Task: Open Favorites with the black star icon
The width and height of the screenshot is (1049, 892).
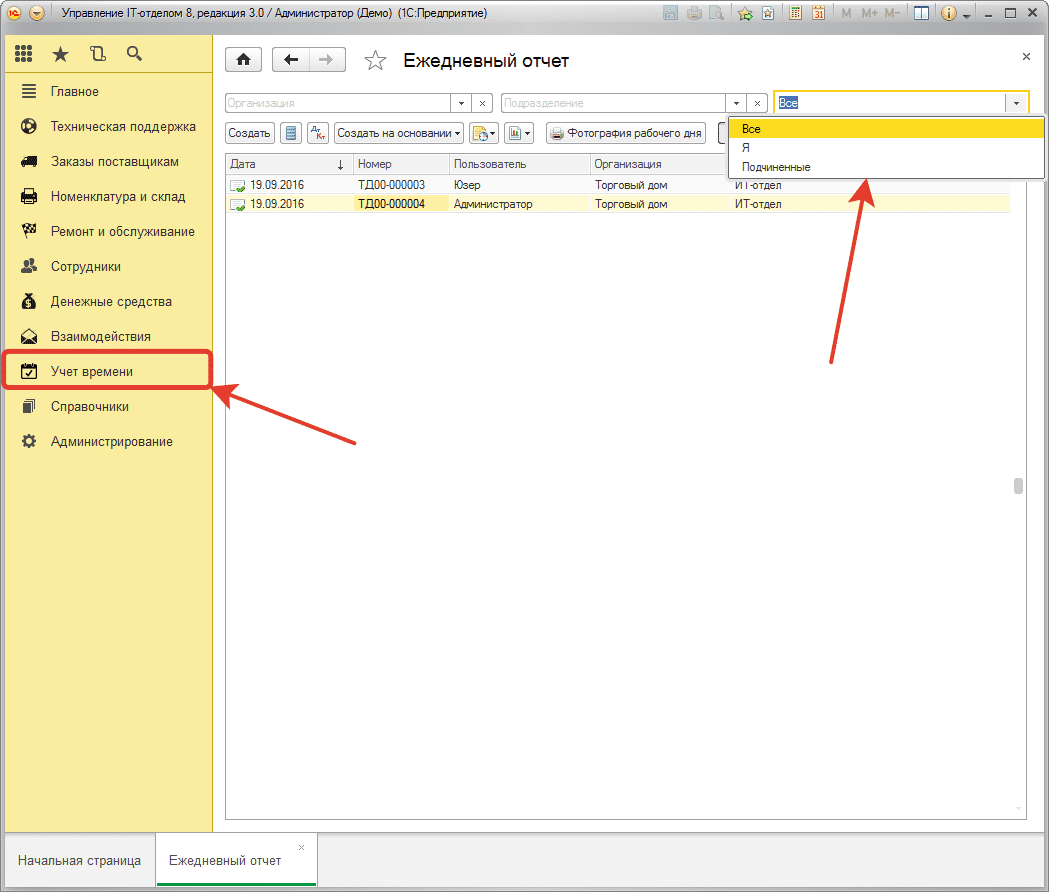Action: tap(60, 54)
